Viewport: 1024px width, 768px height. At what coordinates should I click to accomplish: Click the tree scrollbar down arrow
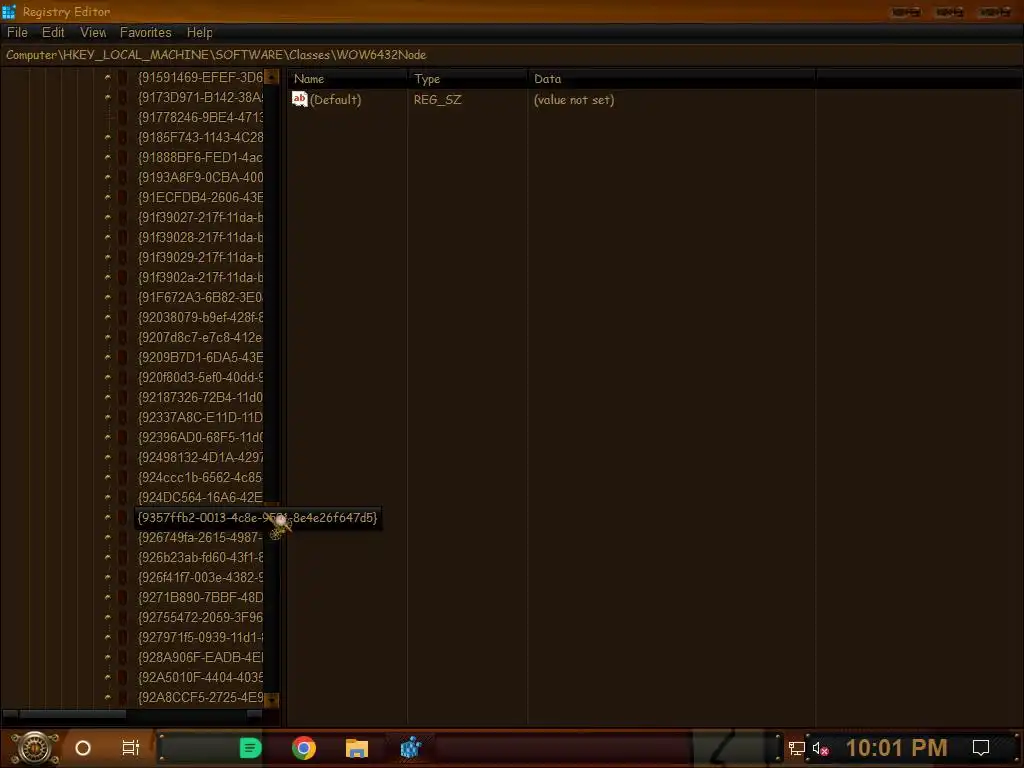click(x=272, y=700)
